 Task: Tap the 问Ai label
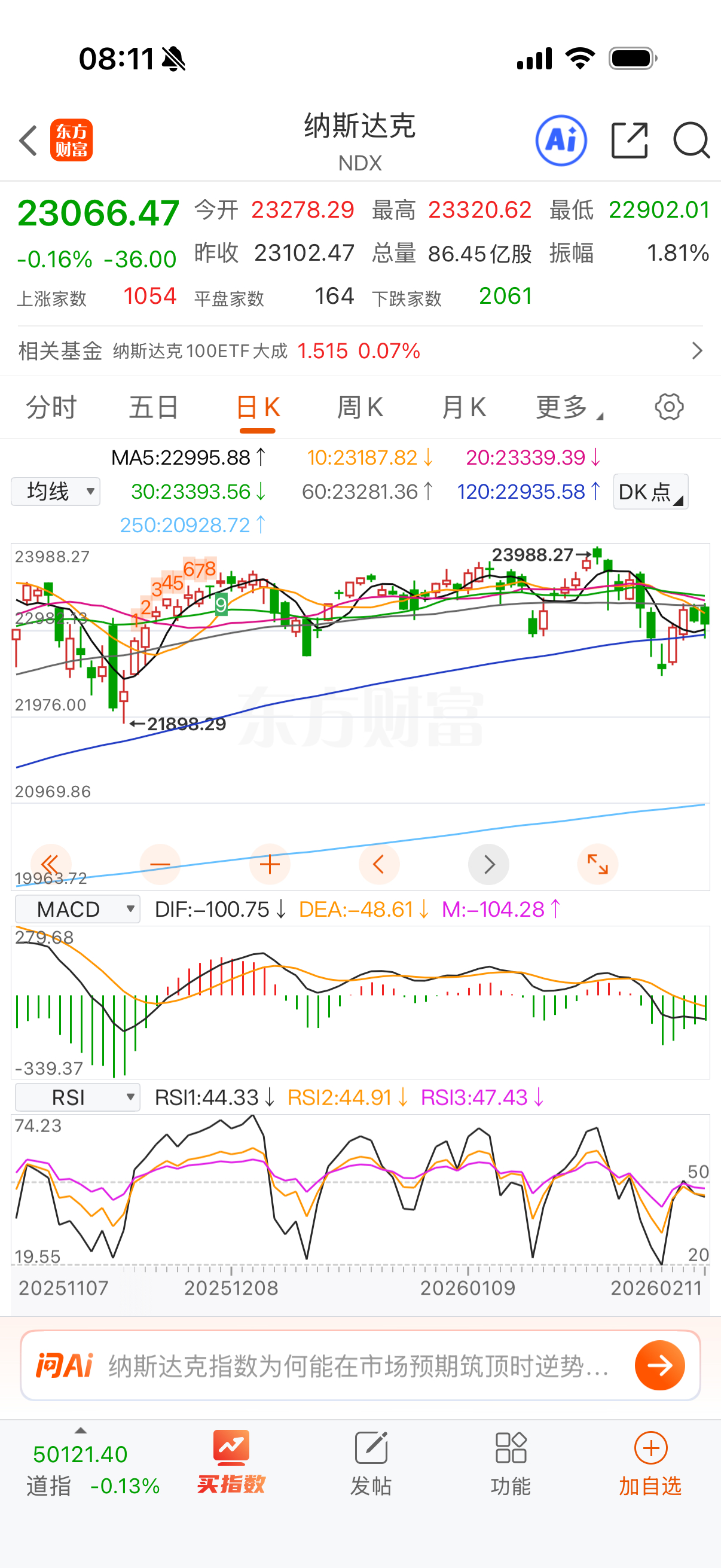65,1365
